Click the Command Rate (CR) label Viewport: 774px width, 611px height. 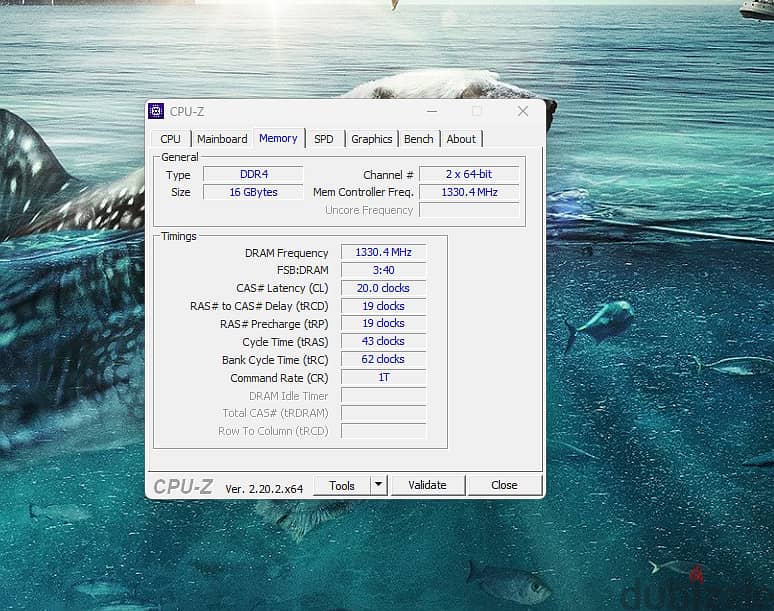[x=279, y=378]
